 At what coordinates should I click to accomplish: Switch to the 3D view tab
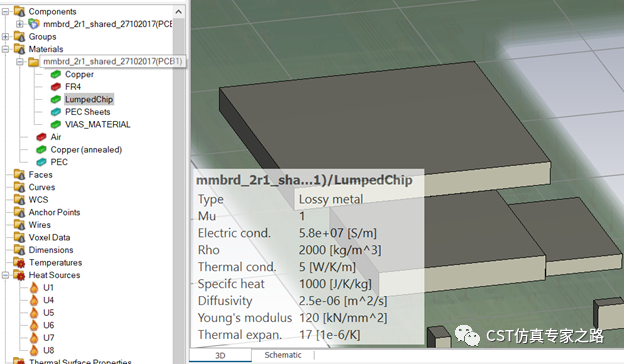220,355
